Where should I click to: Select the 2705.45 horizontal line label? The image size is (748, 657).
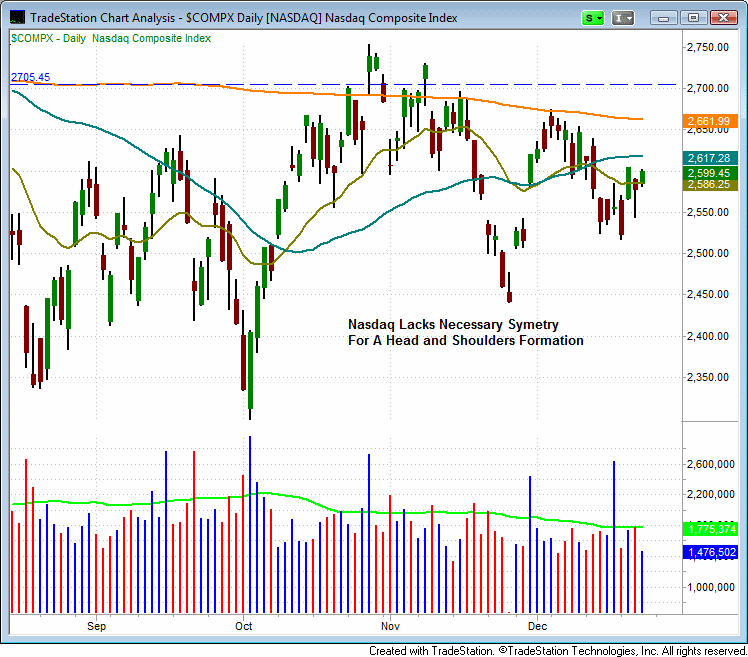(x=31, y=77)
